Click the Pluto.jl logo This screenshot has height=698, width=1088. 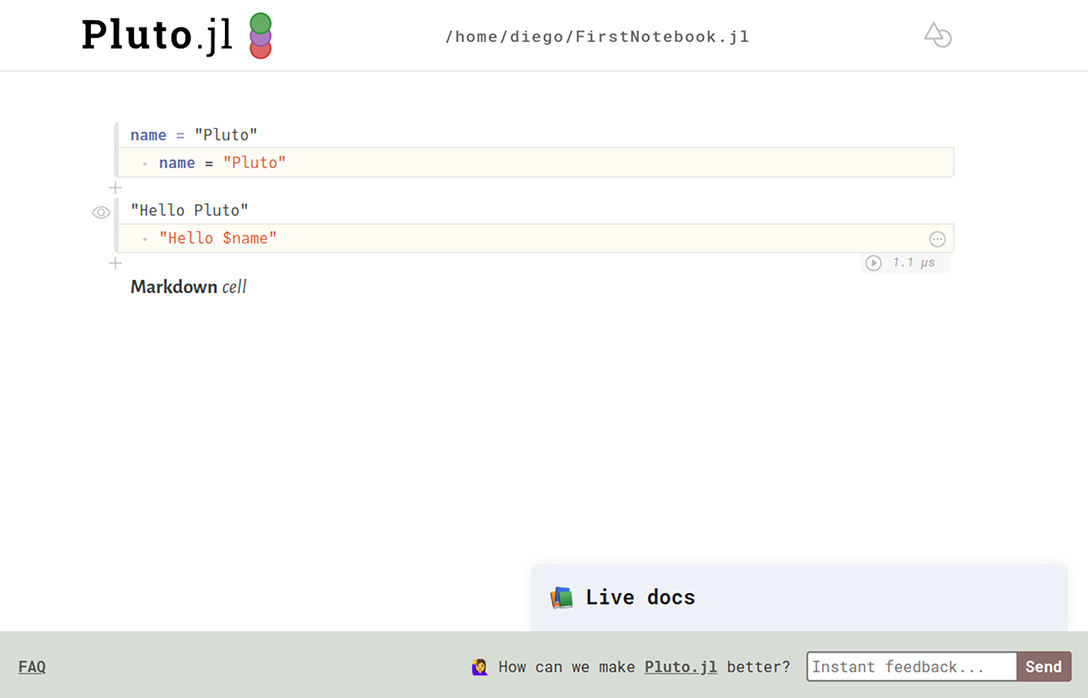176,35
